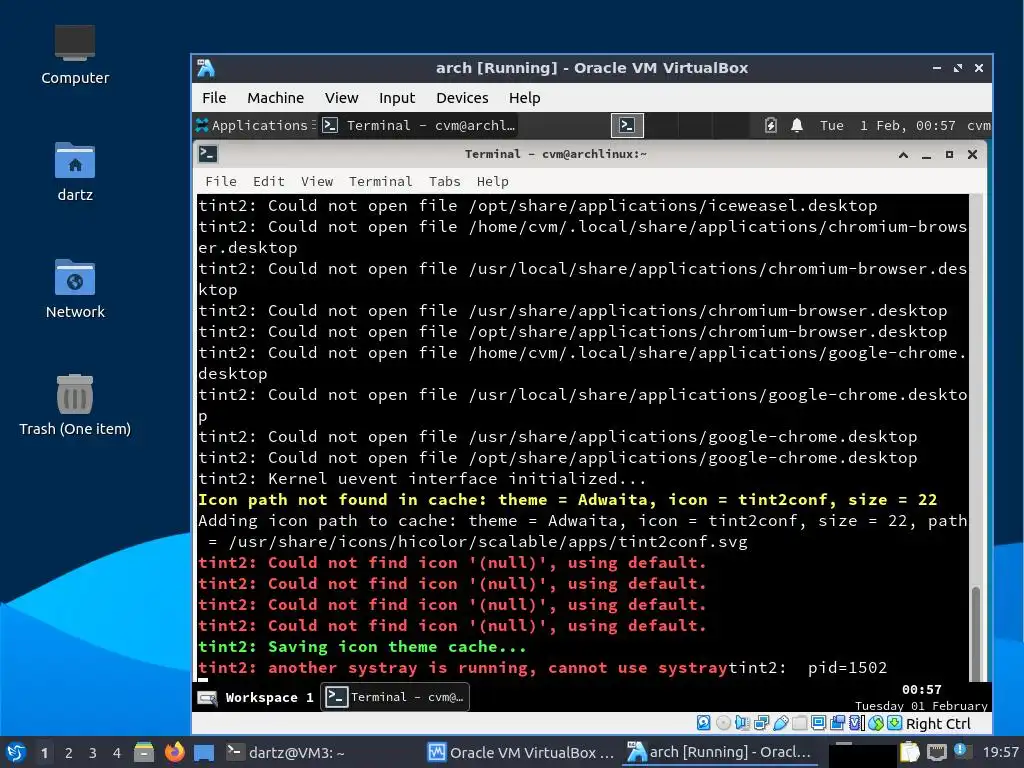The image size is (1024, 768).
Task: Click the guest Terminal window title bar icon
Action: (208, 153)
